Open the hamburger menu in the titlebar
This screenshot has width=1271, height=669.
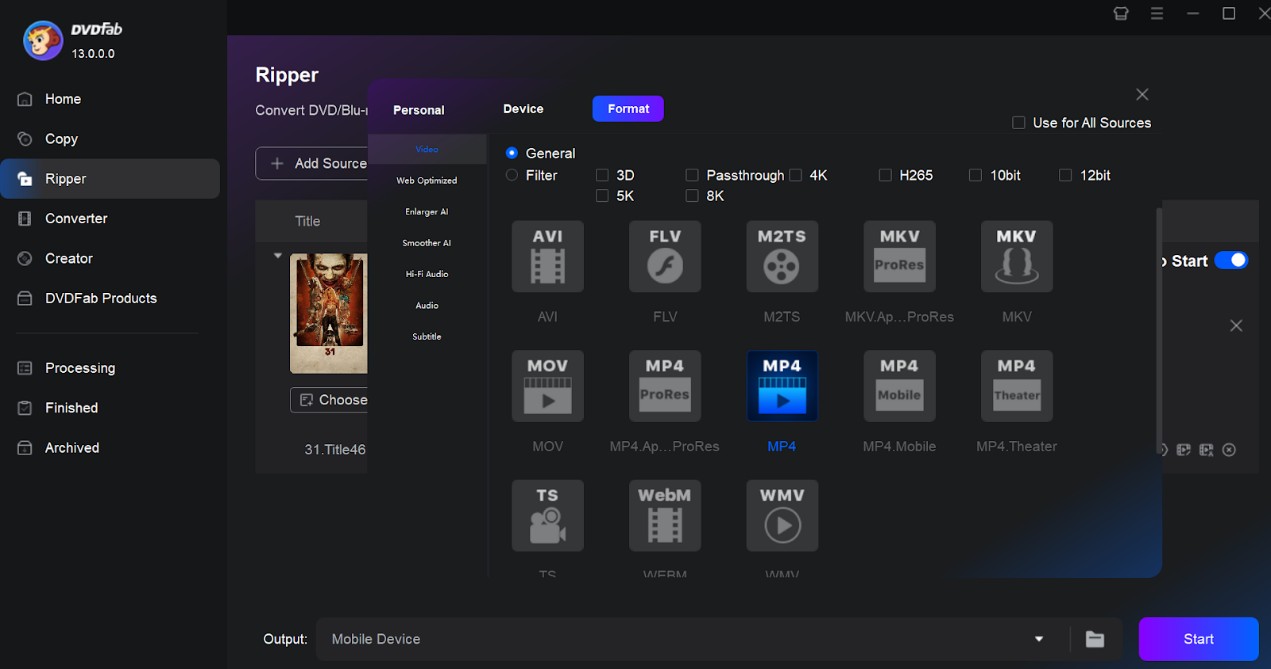(1157, 13)
